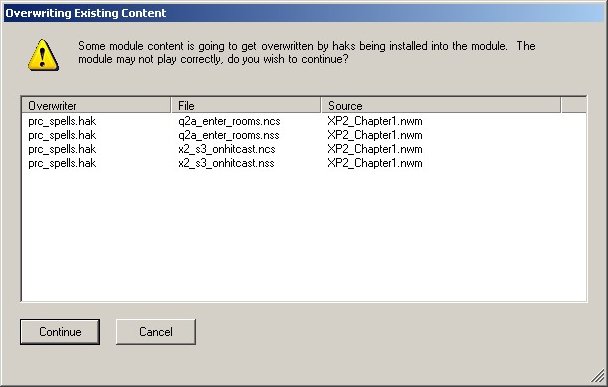Sort by the Source column header
Image resolution: width=608 pixels, height=387 pixels.
[x=441, y=105]
